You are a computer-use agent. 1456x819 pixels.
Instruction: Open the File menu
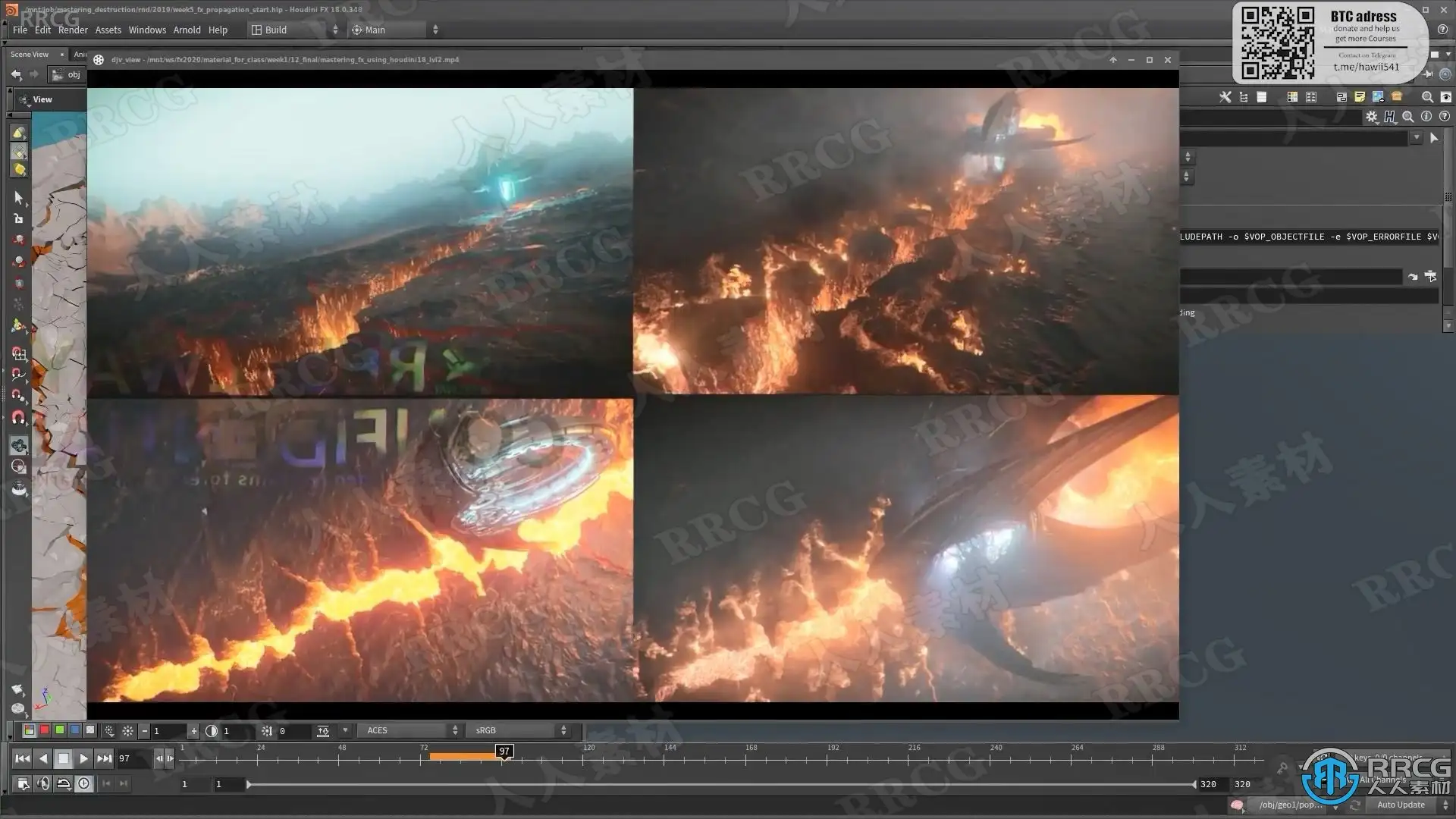20,30
